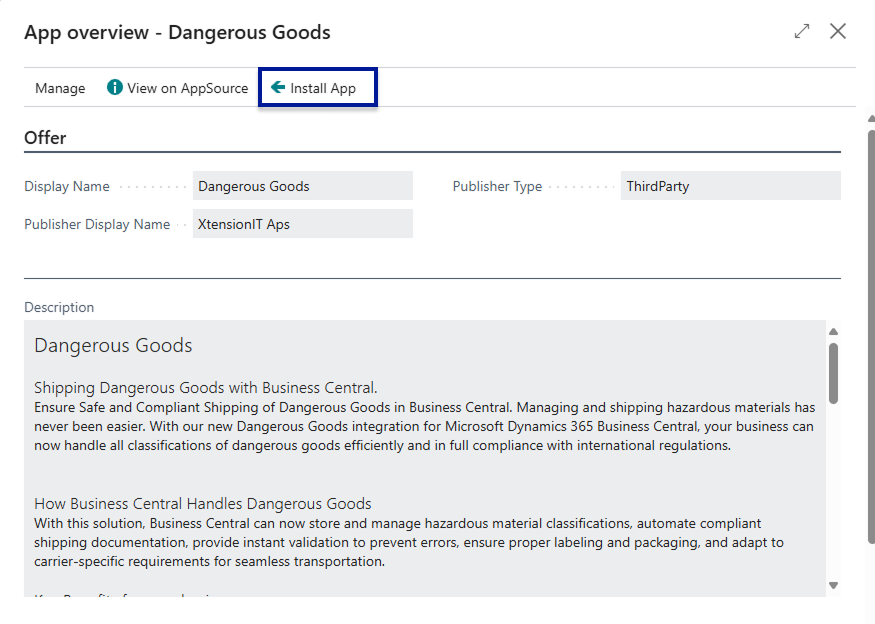Screen dimensions: 875x624
Task: Click the Publisher Type label
Action: click(x=497, y=186)
